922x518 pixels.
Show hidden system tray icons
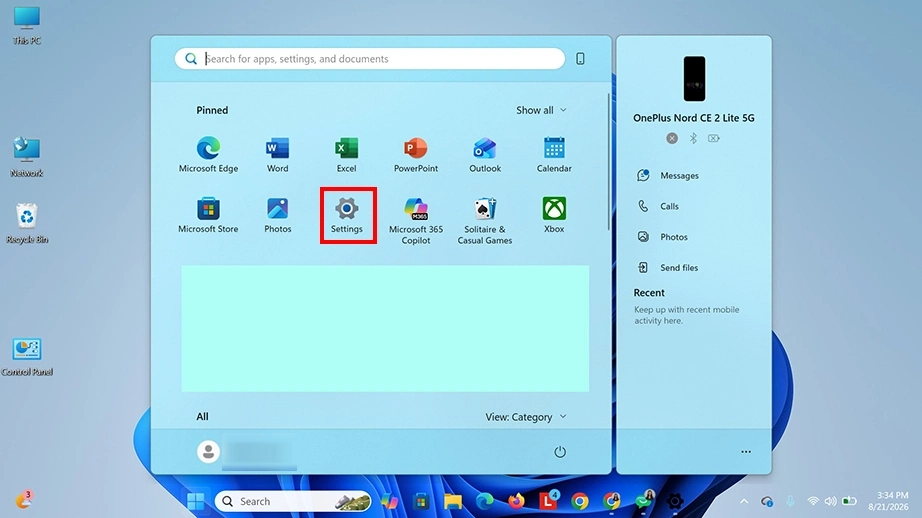pyautogui.click(x=744, y=502)
